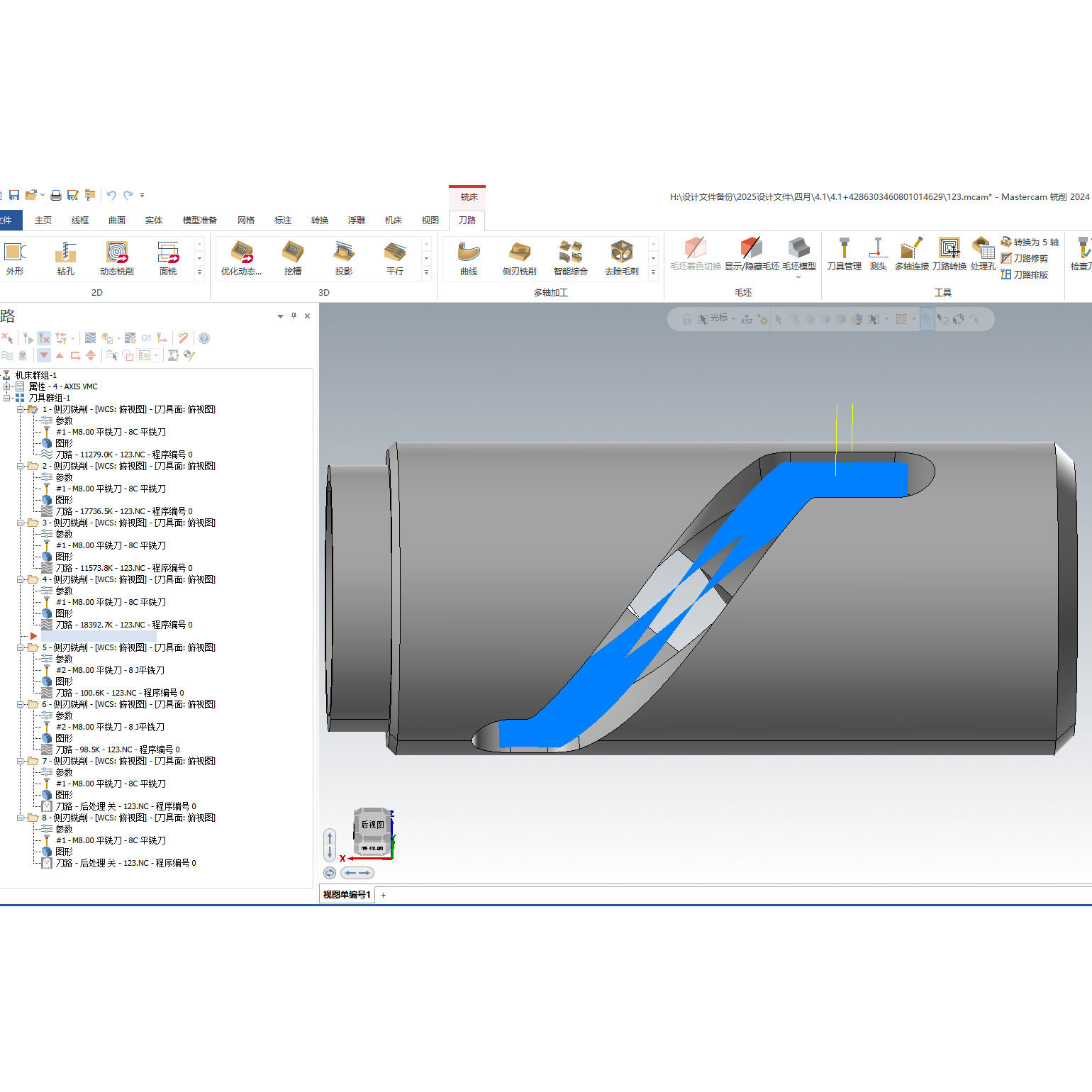Move insert arrow down in toolpath manager

point(44,355)
